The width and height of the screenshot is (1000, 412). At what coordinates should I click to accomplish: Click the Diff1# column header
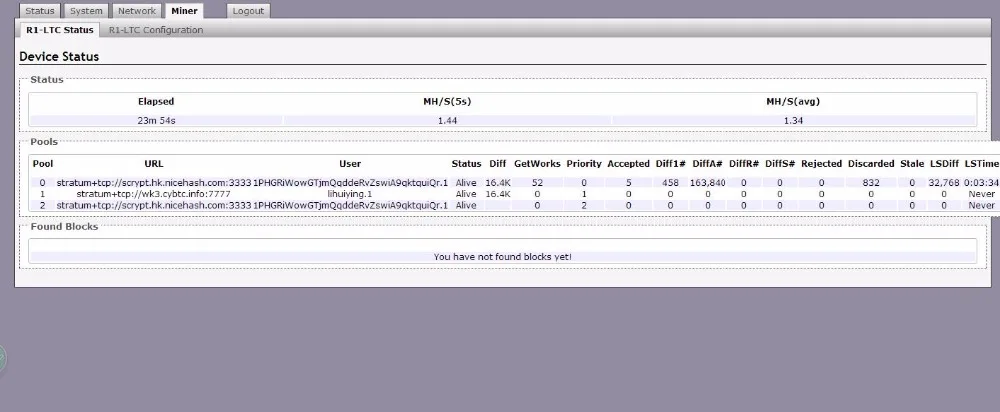[x=670, y=164]
